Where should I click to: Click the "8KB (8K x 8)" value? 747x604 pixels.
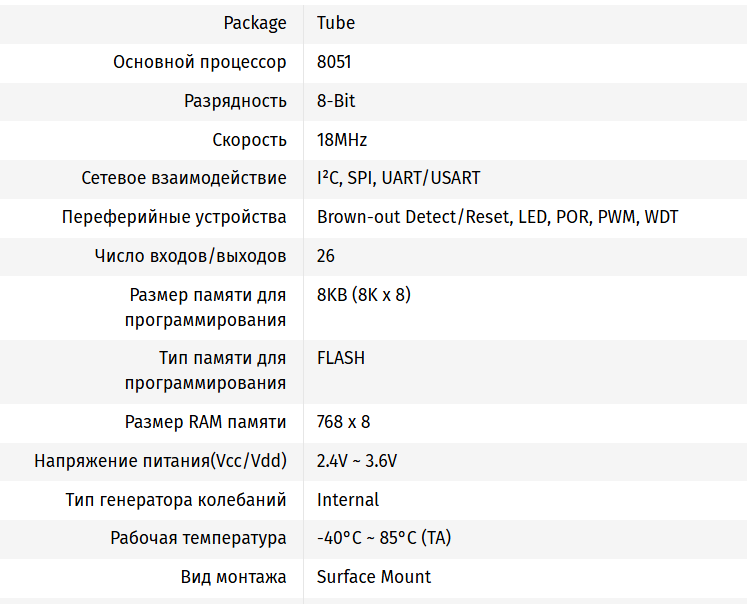coord(364,295)
